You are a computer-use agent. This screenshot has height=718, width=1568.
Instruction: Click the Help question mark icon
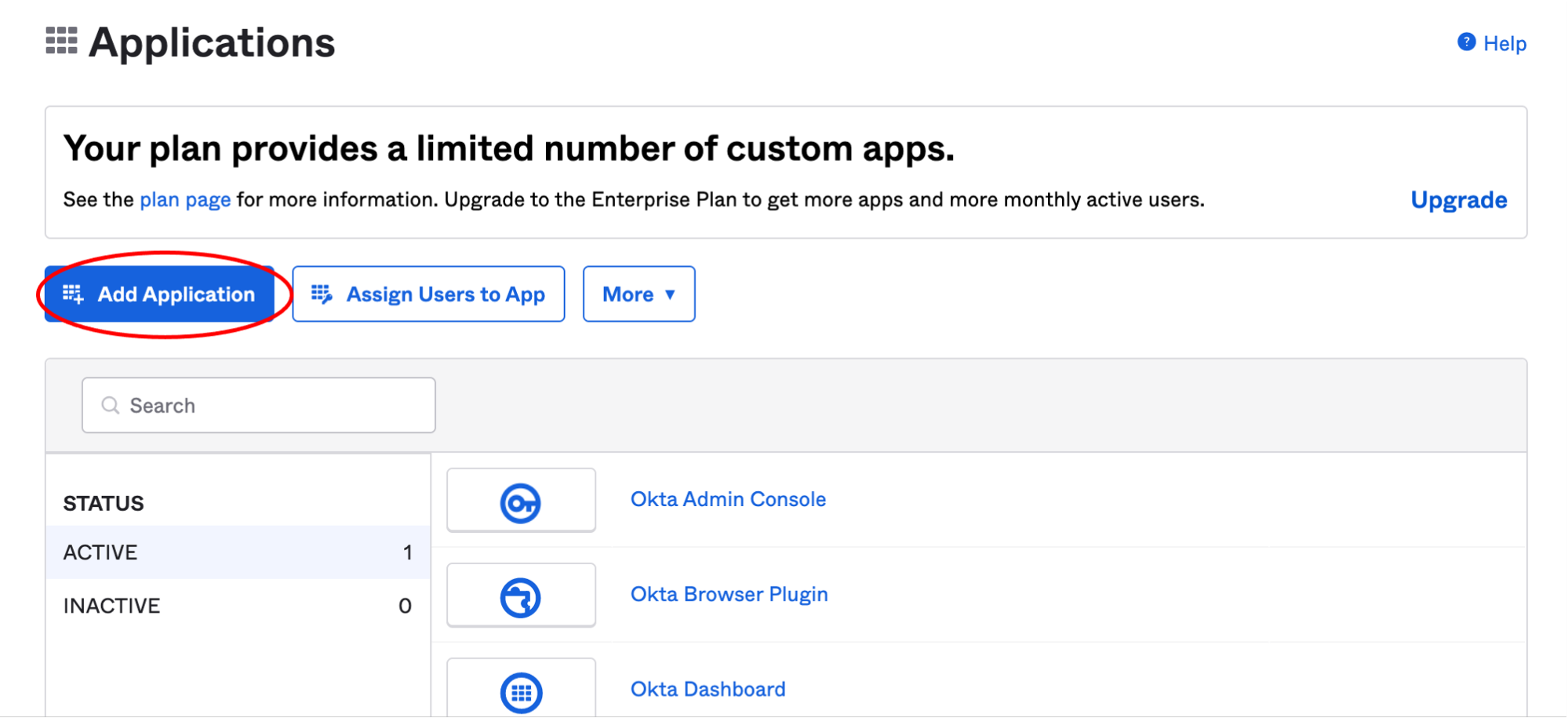pyautogui.click(x=1466, y=42)
